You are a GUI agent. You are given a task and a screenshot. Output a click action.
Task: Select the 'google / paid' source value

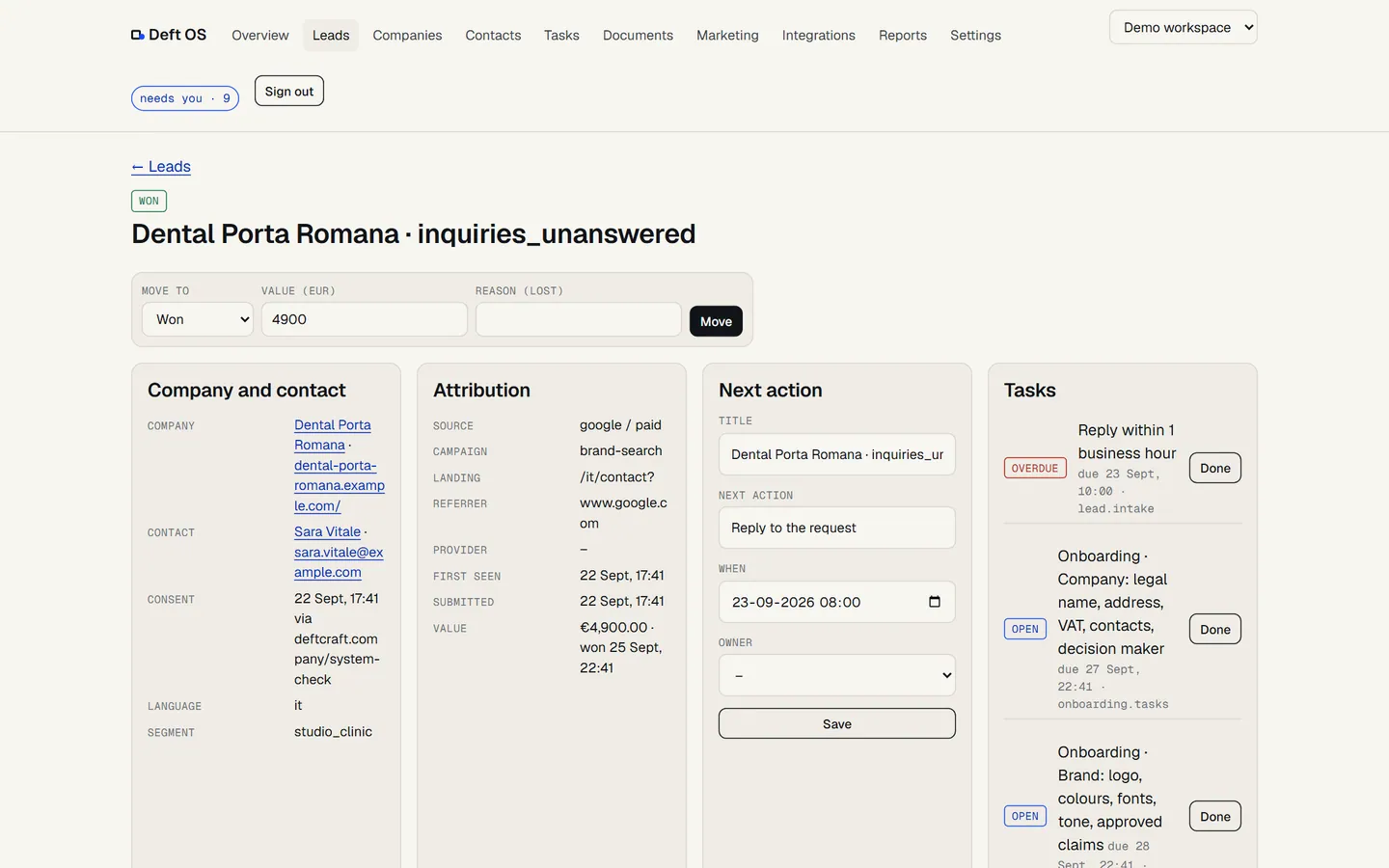(x=620, y=424)
